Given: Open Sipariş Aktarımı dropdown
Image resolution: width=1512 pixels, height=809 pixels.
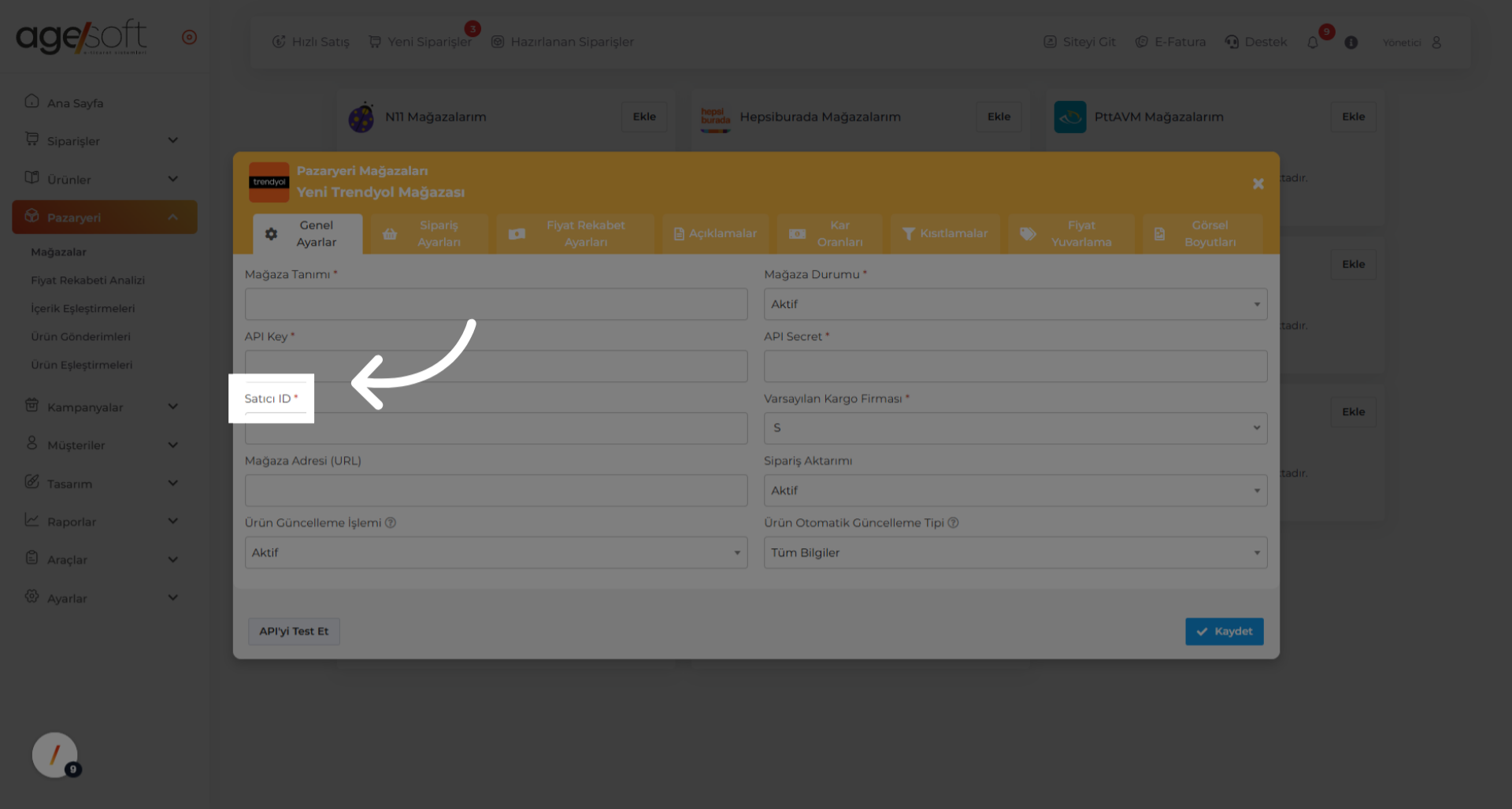Looking at the screenshot, I should (x=1015, y=491).
